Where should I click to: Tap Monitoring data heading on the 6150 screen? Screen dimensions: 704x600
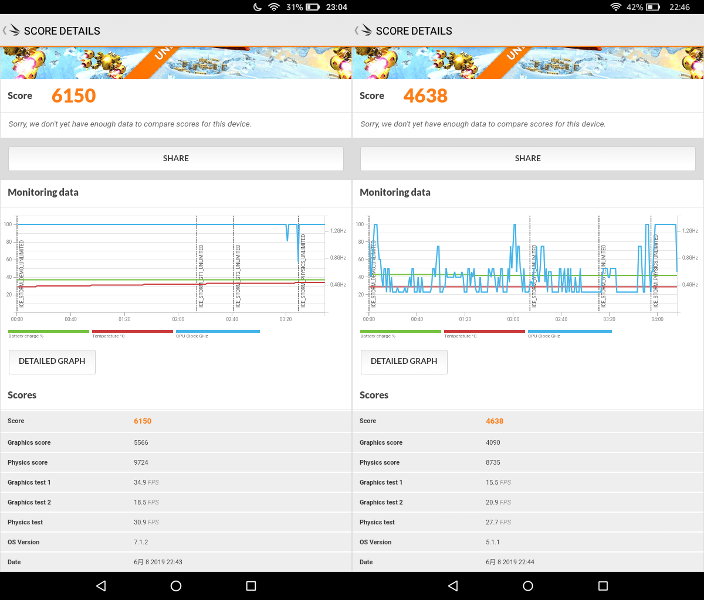tap(43, 192)
